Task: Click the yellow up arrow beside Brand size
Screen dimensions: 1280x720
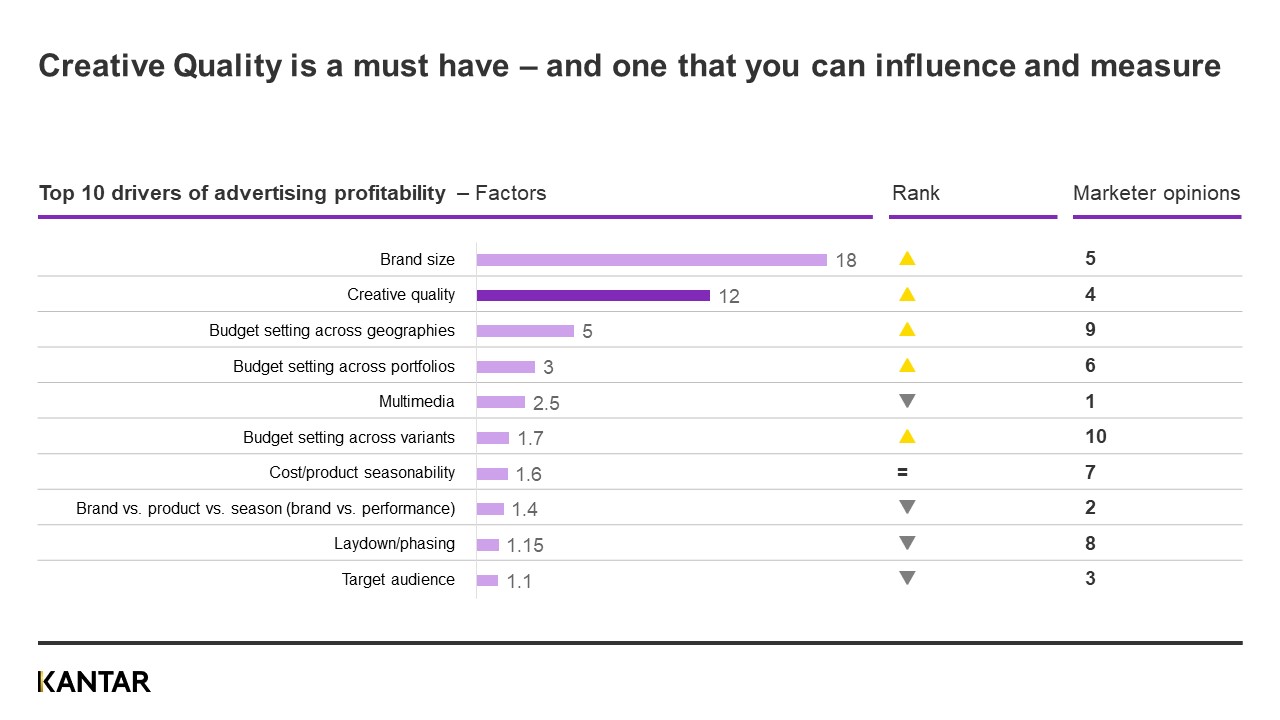Action: [907, 259]
